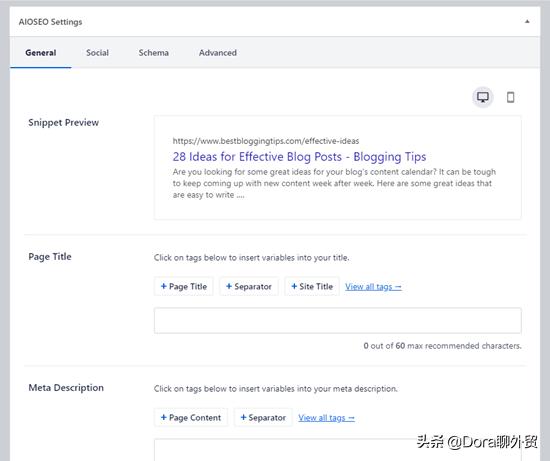Open the Social tab

(x=97, y=53)
